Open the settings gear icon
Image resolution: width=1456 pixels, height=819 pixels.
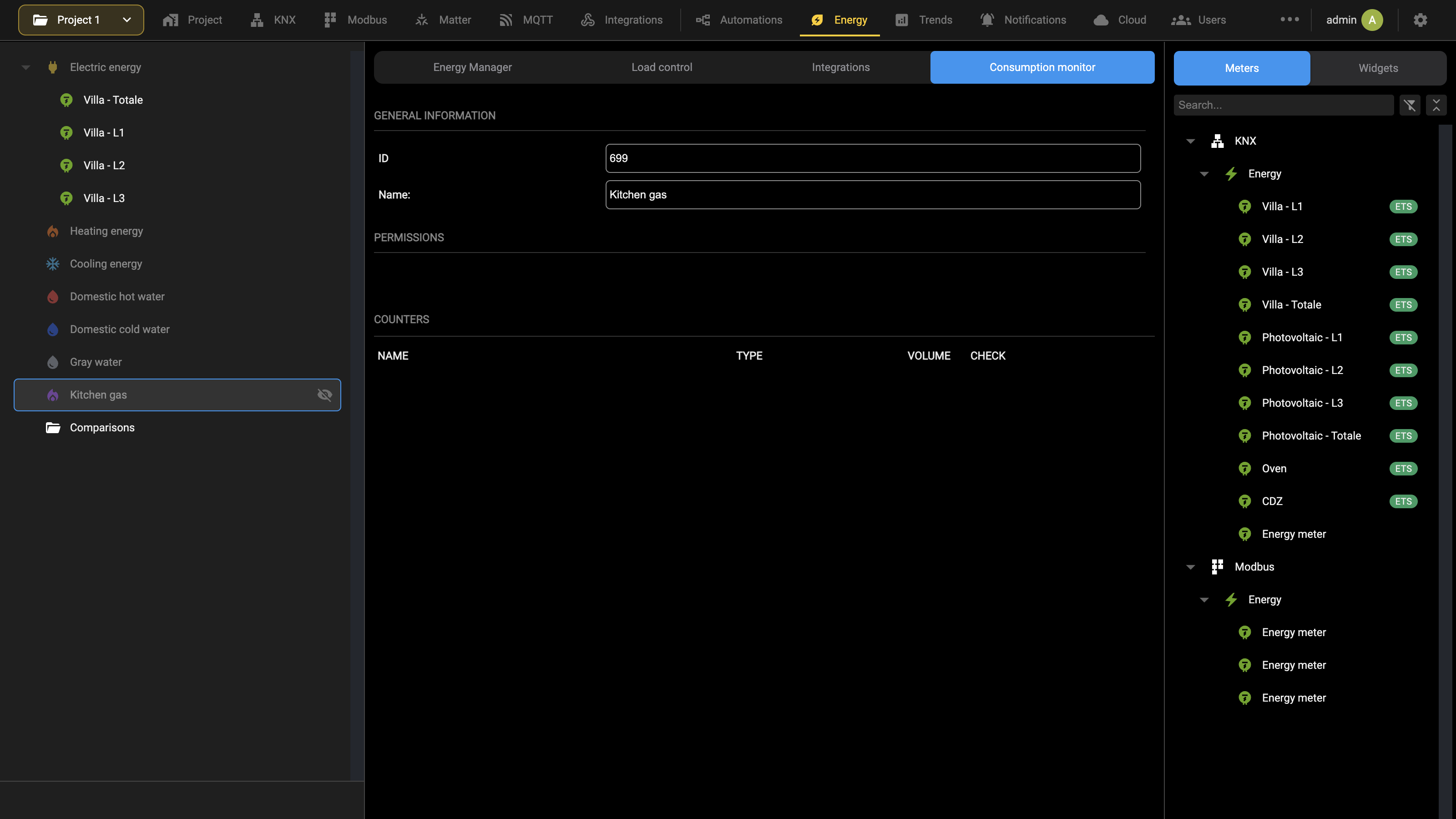tap(1421, 20)
